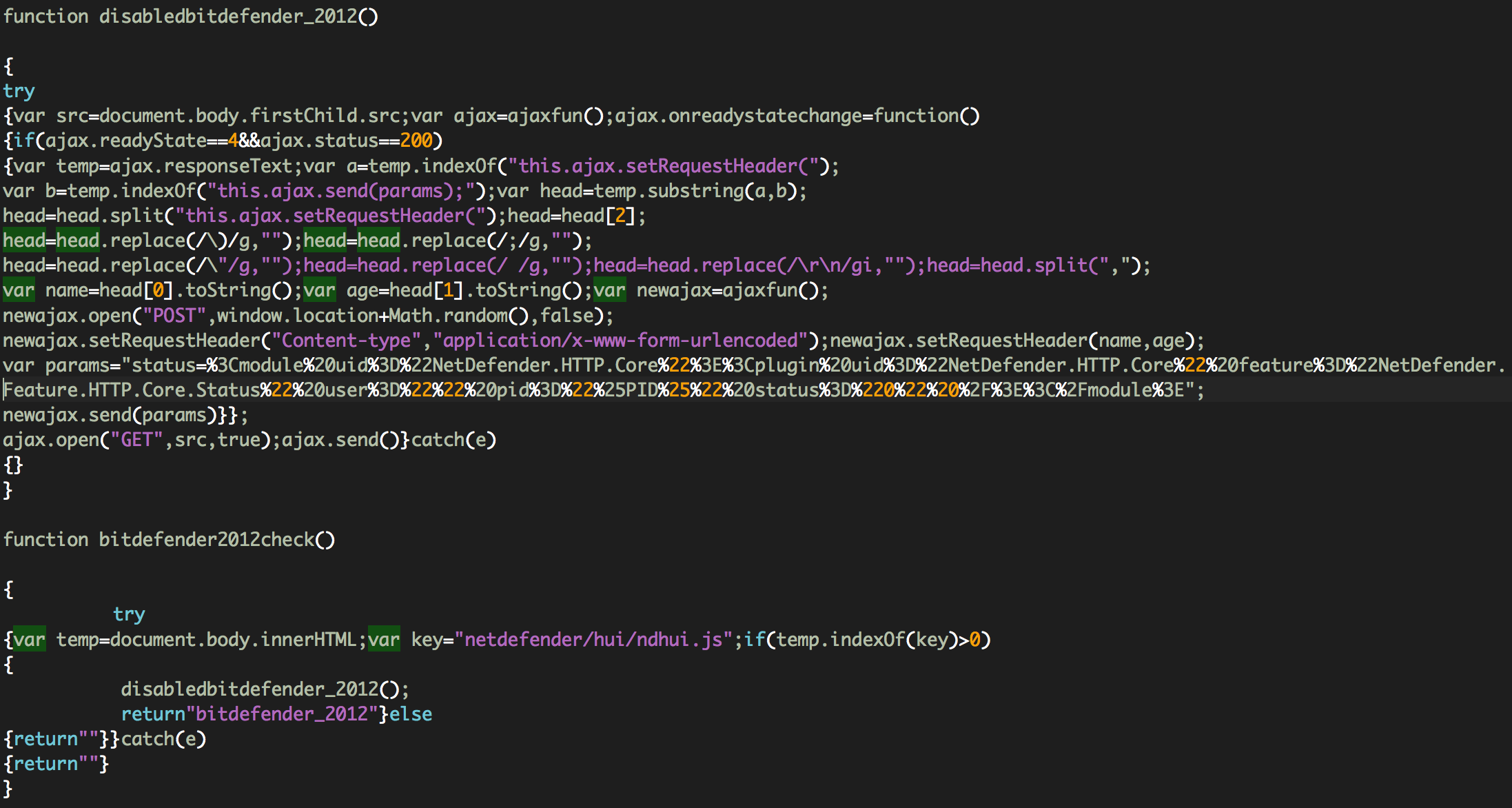The height and width of the screenshot is (808, 1512).
Task: Click head=temp.substring(a,b) expression
Action: (x=668, y=191)
